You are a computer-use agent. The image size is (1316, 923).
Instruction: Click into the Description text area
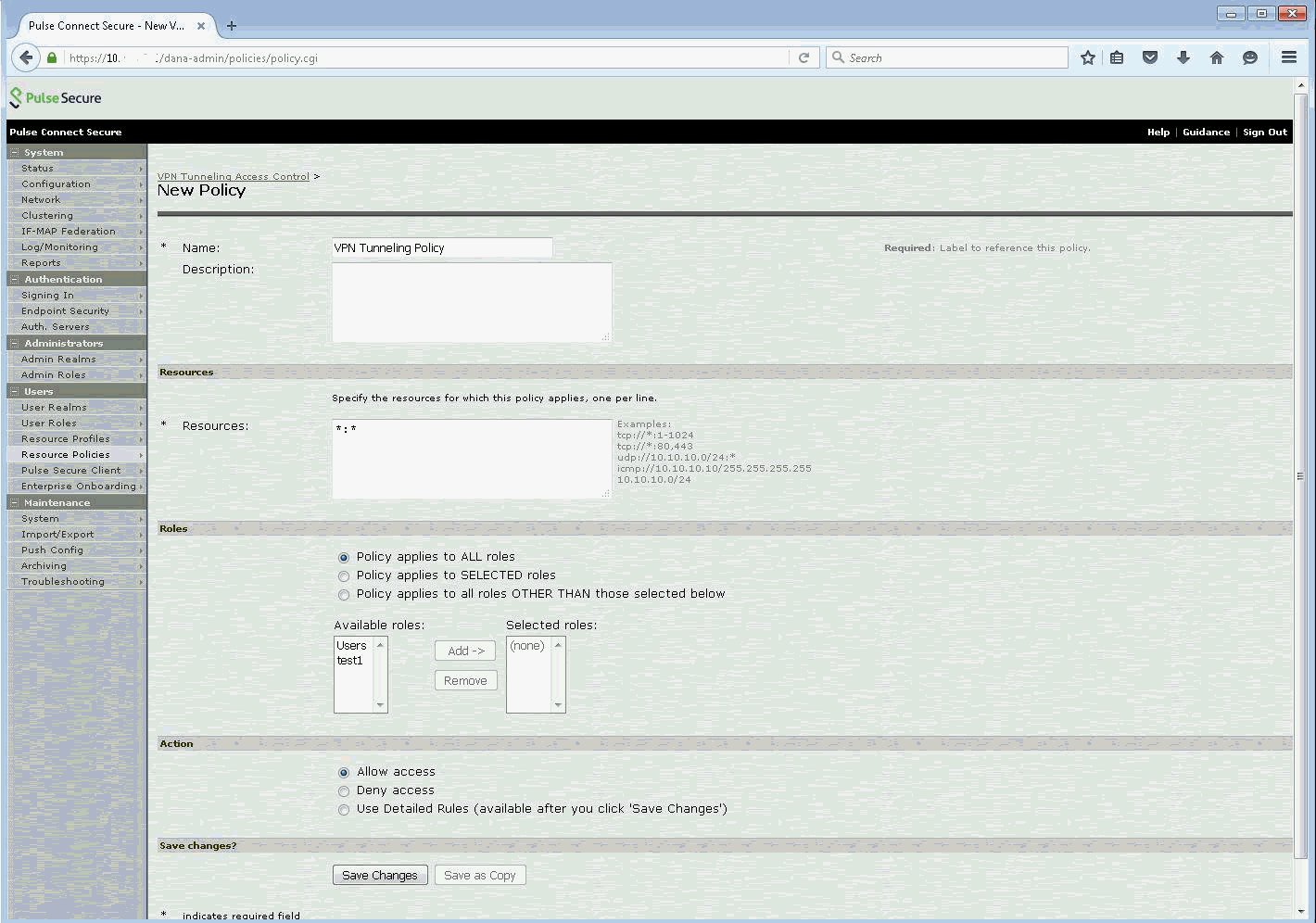click(471, 302)
